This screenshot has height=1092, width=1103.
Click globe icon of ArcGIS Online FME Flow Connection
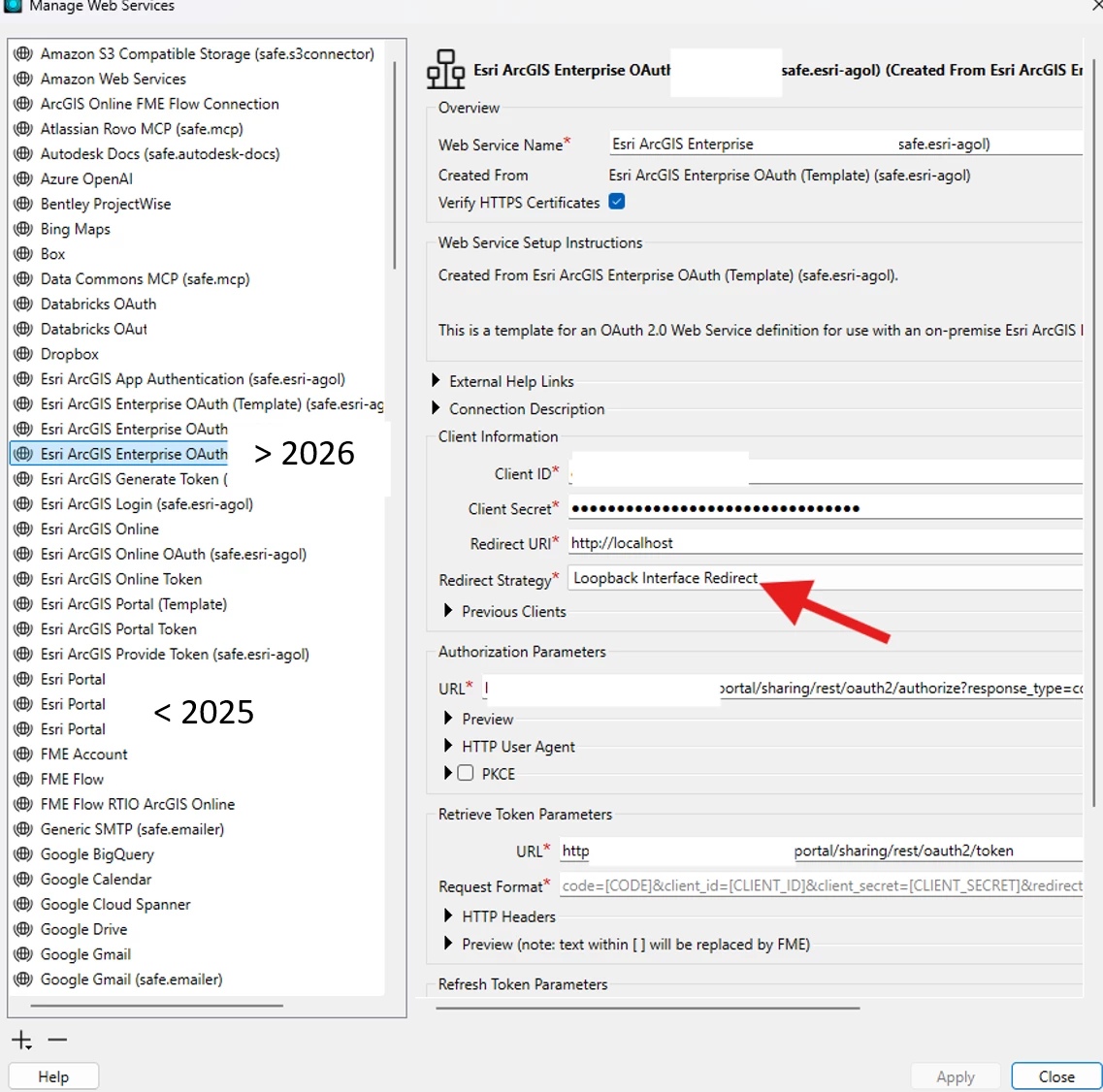(23, 104)
